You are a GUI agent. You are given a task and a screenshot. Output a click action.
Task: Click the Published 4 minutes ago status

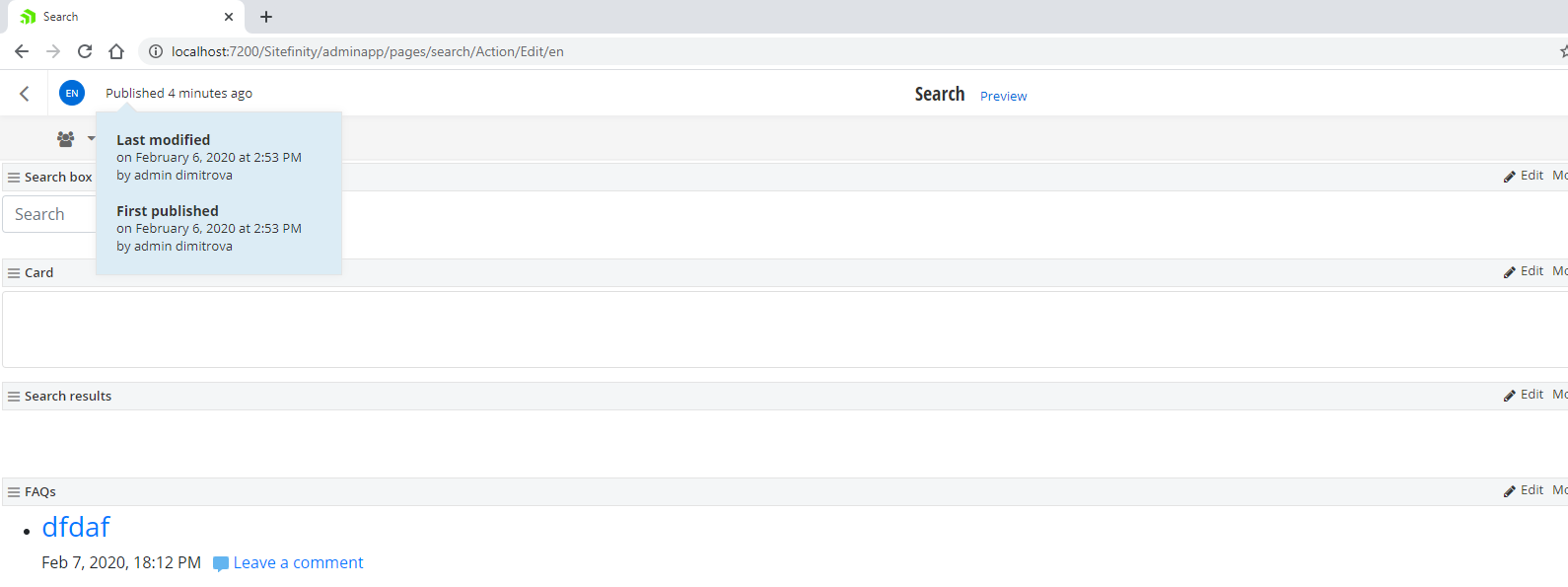(x=178, y=94)
